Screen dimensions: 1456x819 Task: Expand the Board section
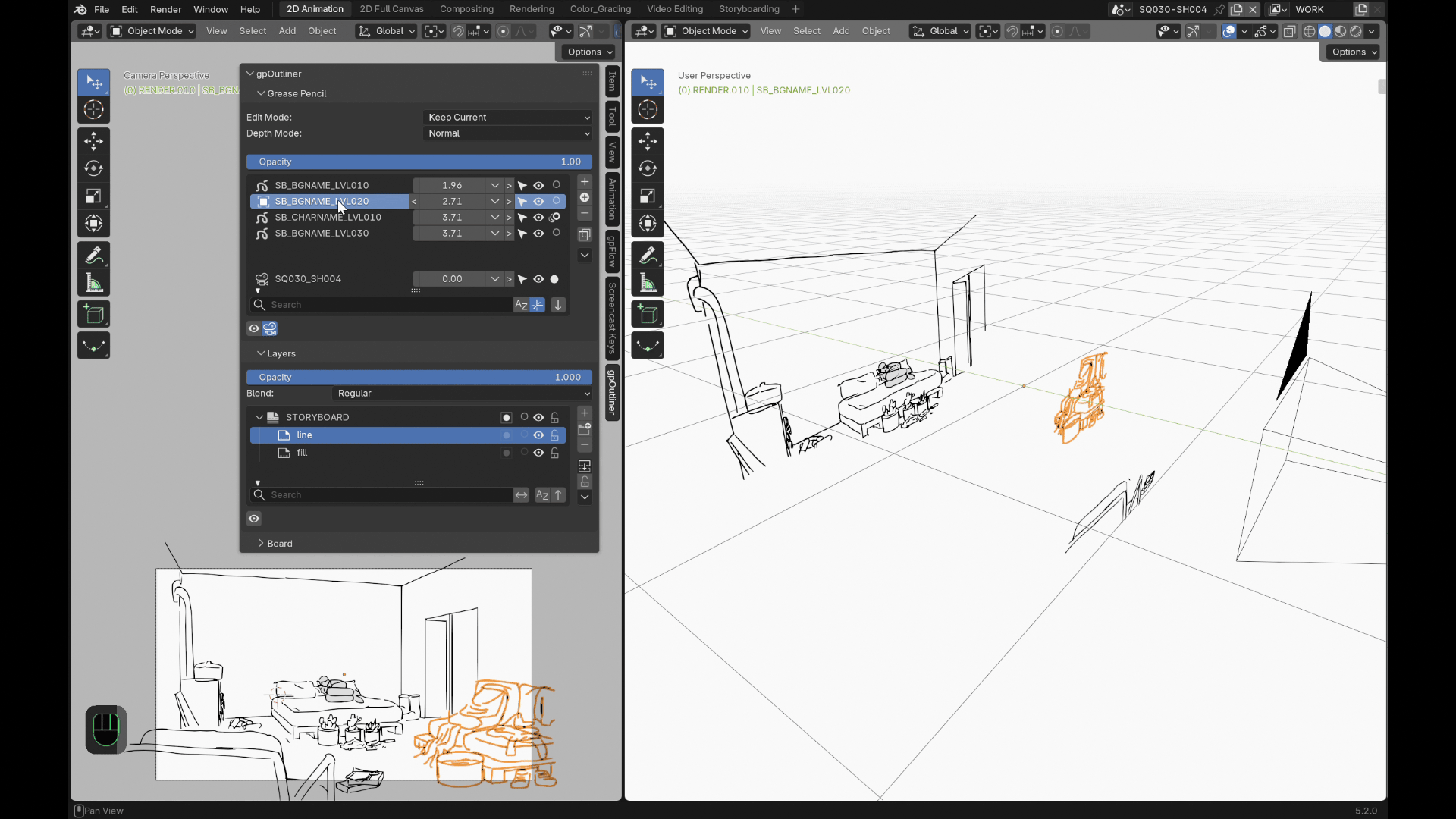[275, 544]
